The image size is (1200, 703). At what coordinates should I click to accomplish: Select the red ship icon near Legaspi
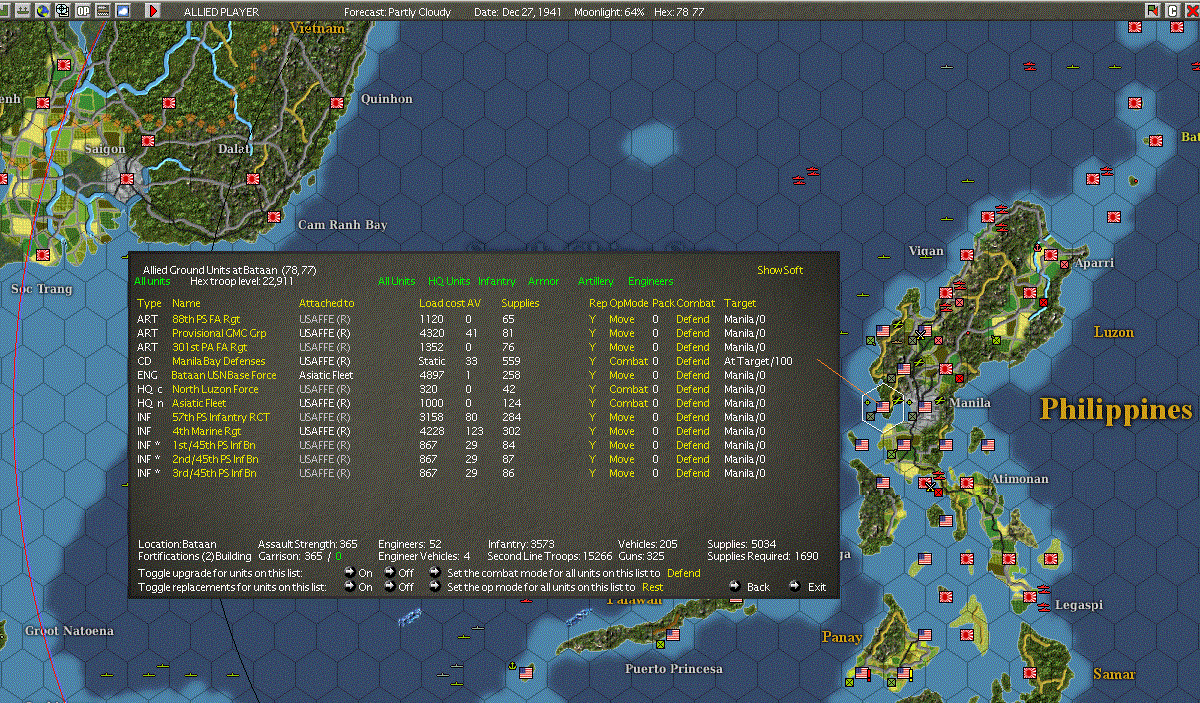click(1042, 606)
